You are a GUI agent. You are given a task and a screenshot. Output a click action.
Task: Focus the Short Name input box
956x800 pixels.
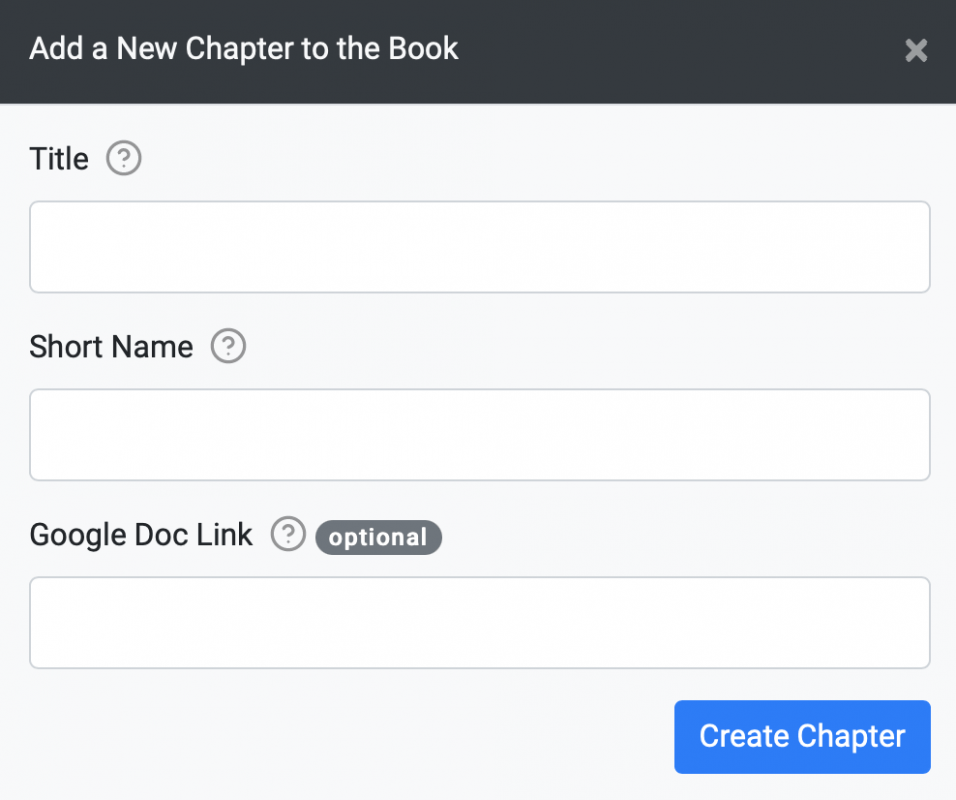point(480,435)
